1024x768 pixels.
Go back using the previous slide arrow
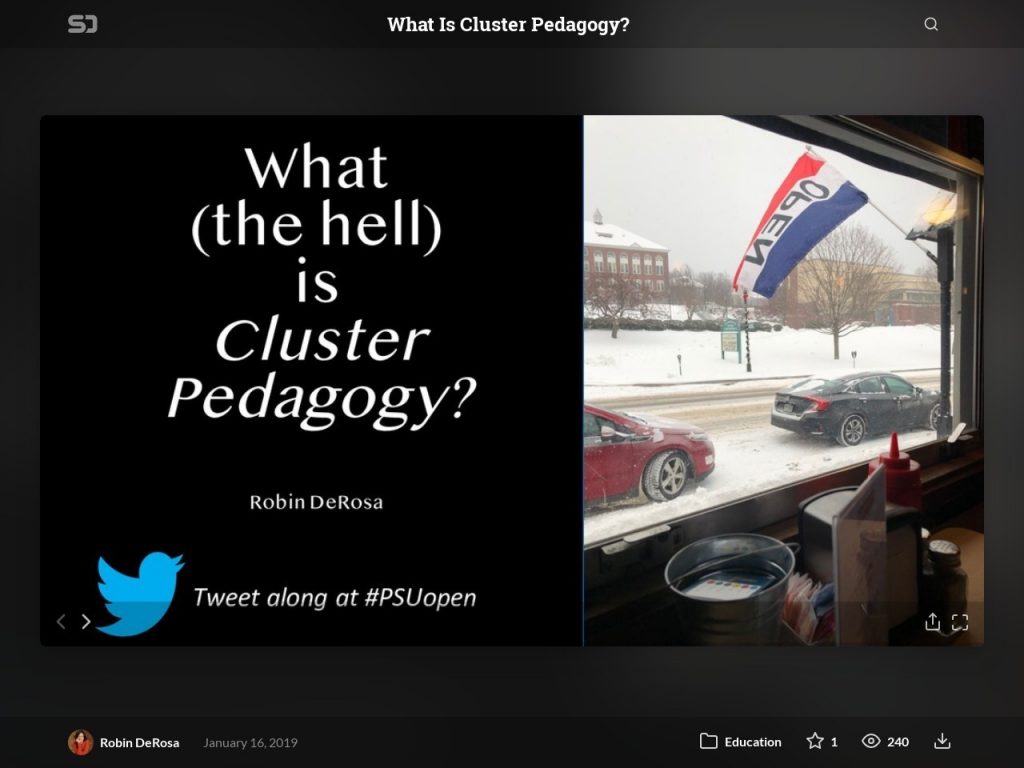[x=60, y=621]
